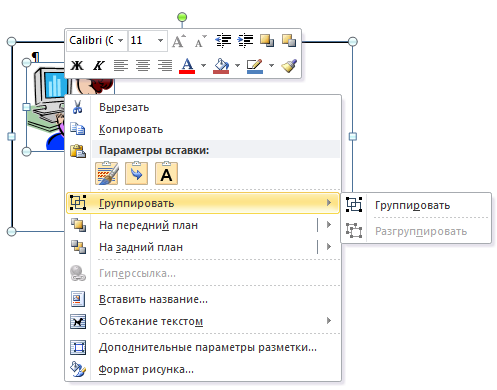Open the font size 11 dropdown

tap(160, 41)
